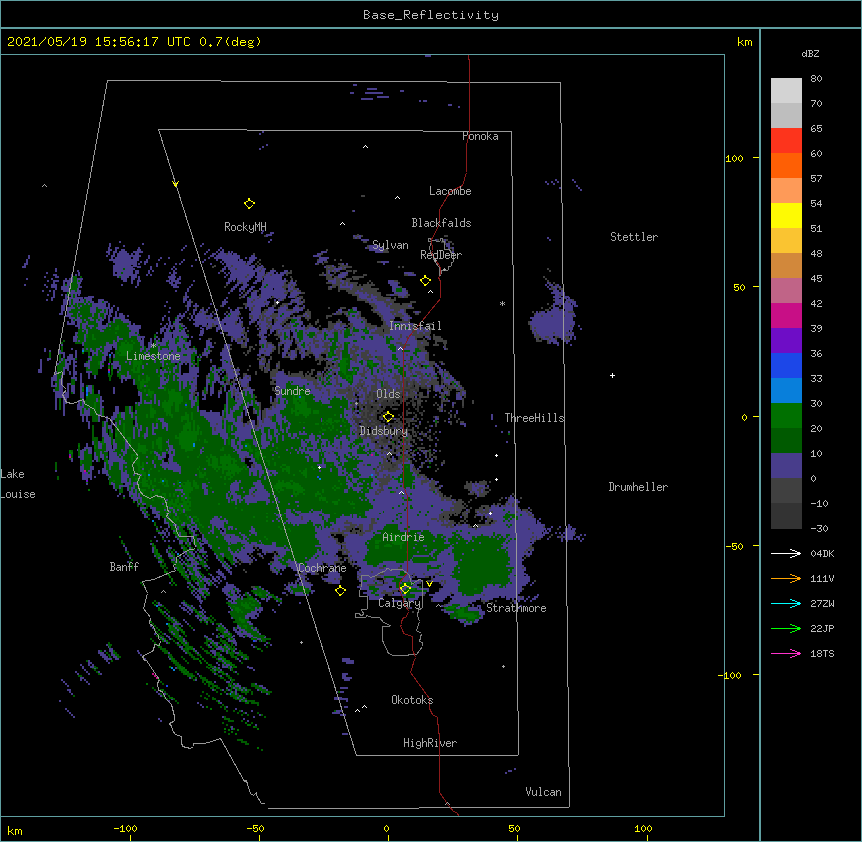Click the -100 mark on vertical axis

(x=730, y=675)
